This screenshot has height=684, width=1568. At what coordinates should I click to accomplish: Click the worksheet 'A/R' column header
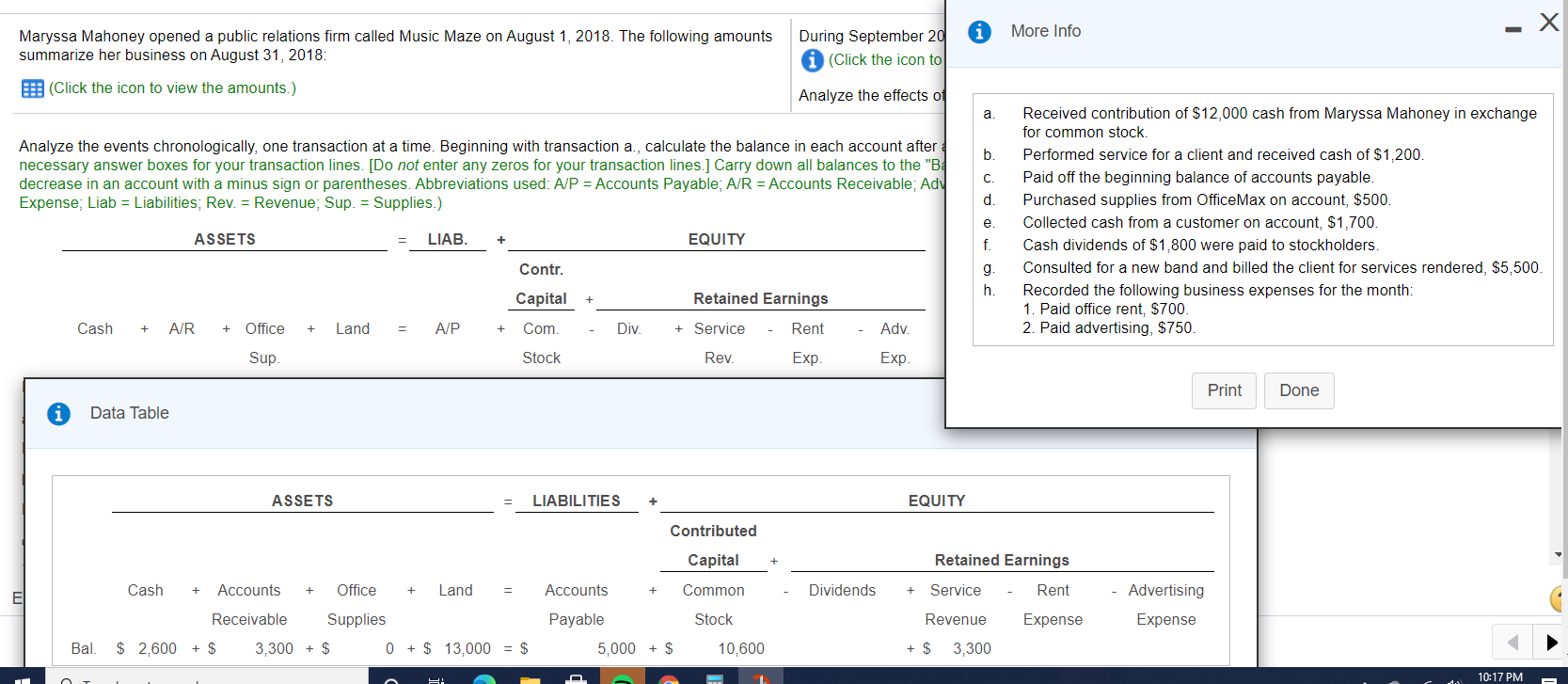pyautogui.click(x=182, y=328)
